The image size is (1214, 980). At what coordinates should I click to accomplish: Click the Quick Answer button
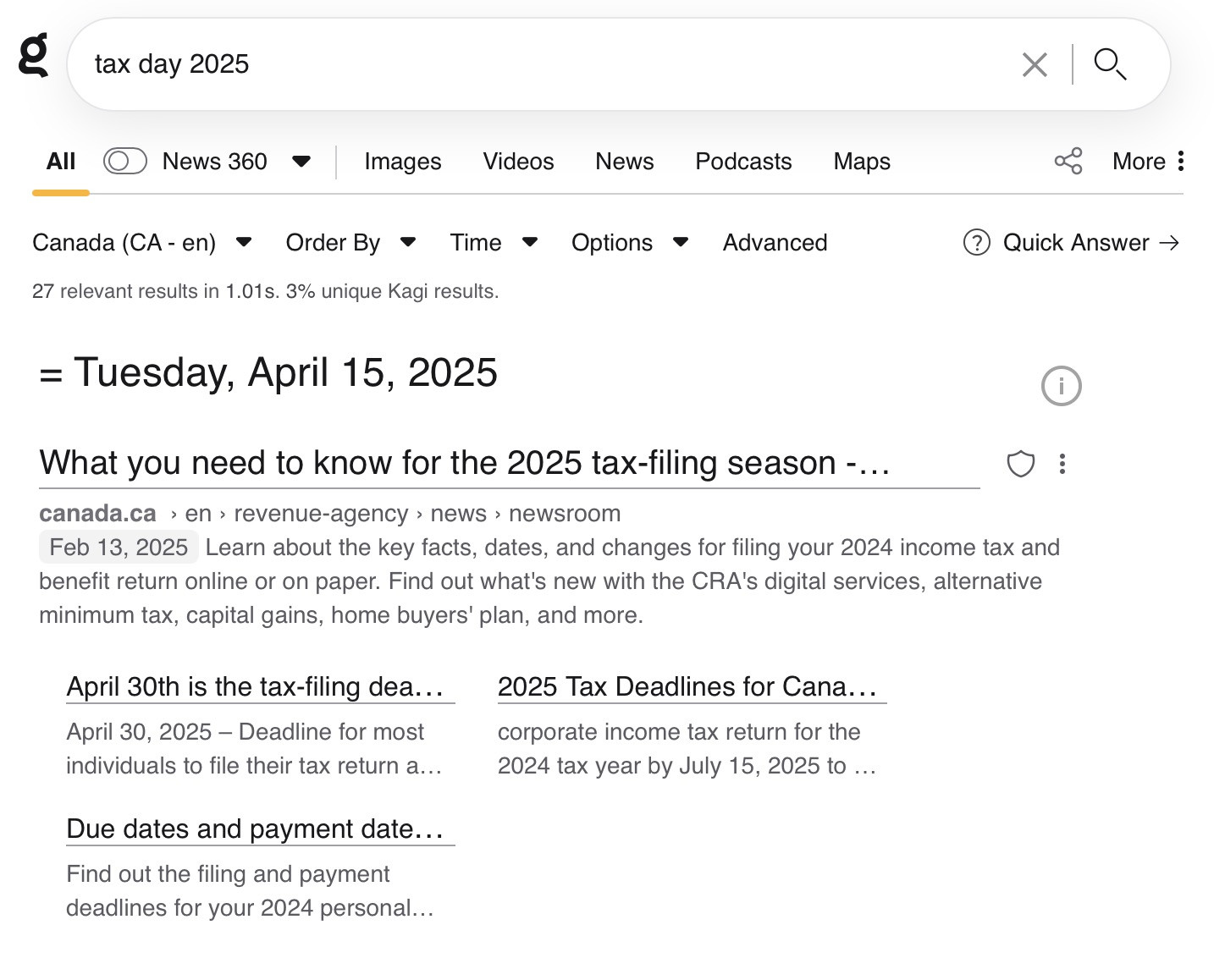(1072, 243)
